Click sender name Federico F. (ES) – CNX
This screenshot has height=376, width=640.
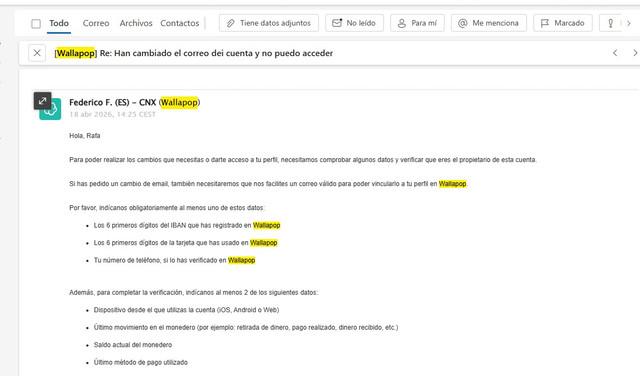113,102
